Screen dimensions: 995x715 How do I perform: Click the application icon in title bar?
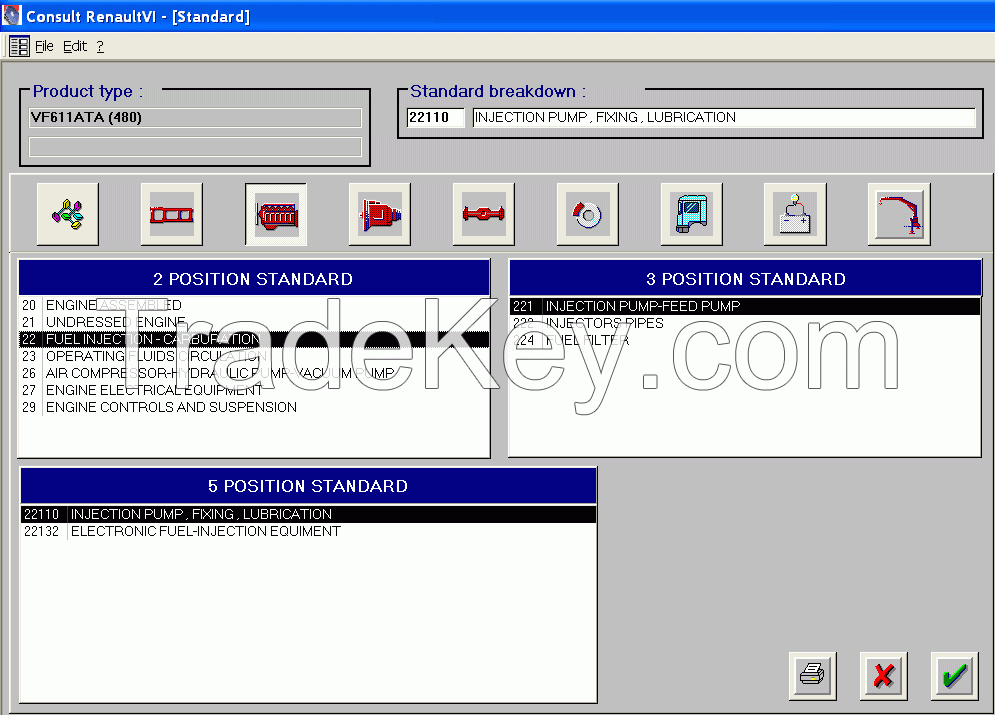tap(11, 15)
